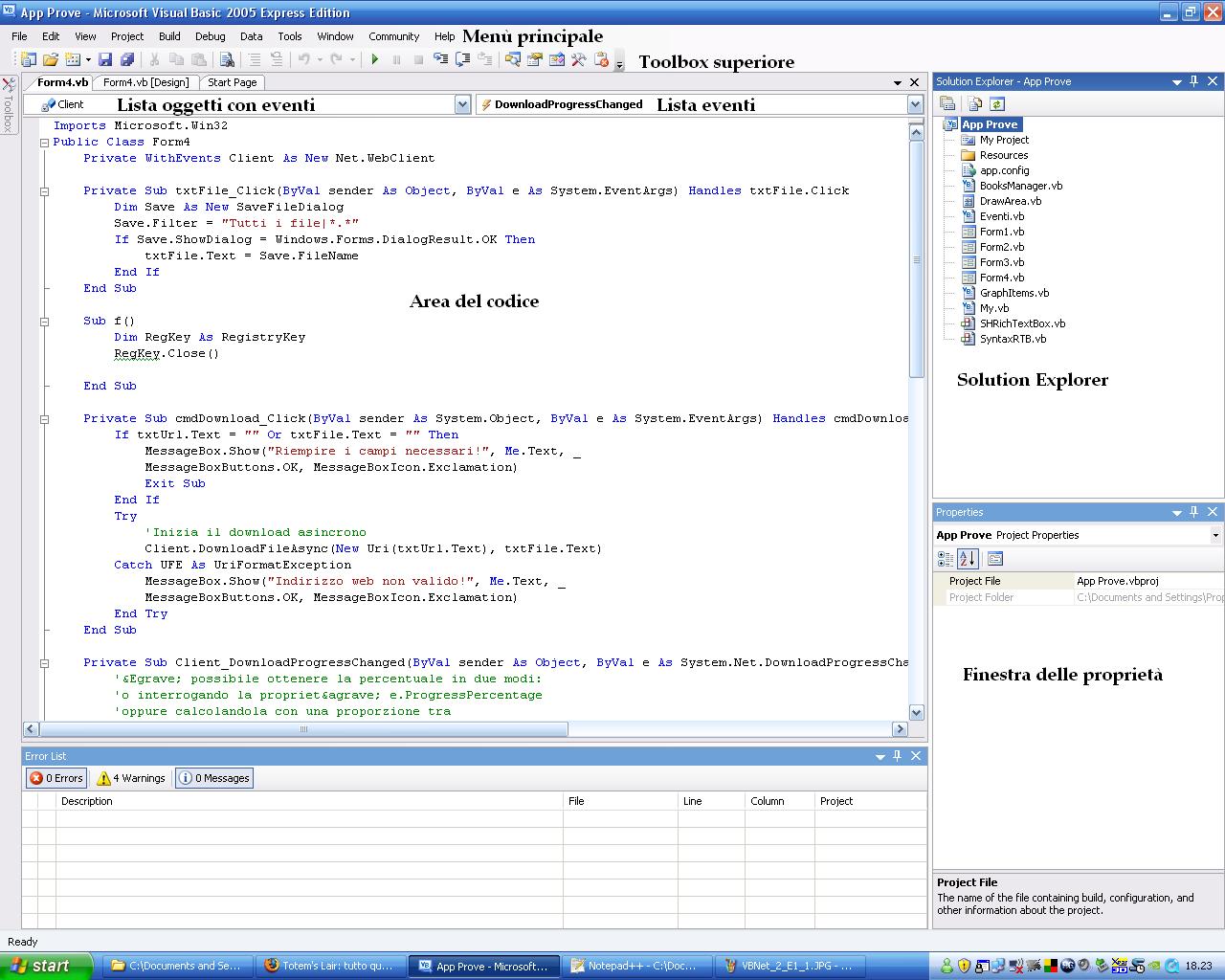Click the Find in files binoculars icon
The width and height of the screenshot is (1225, 980).
pyautogui.click(x=227, y=59)
